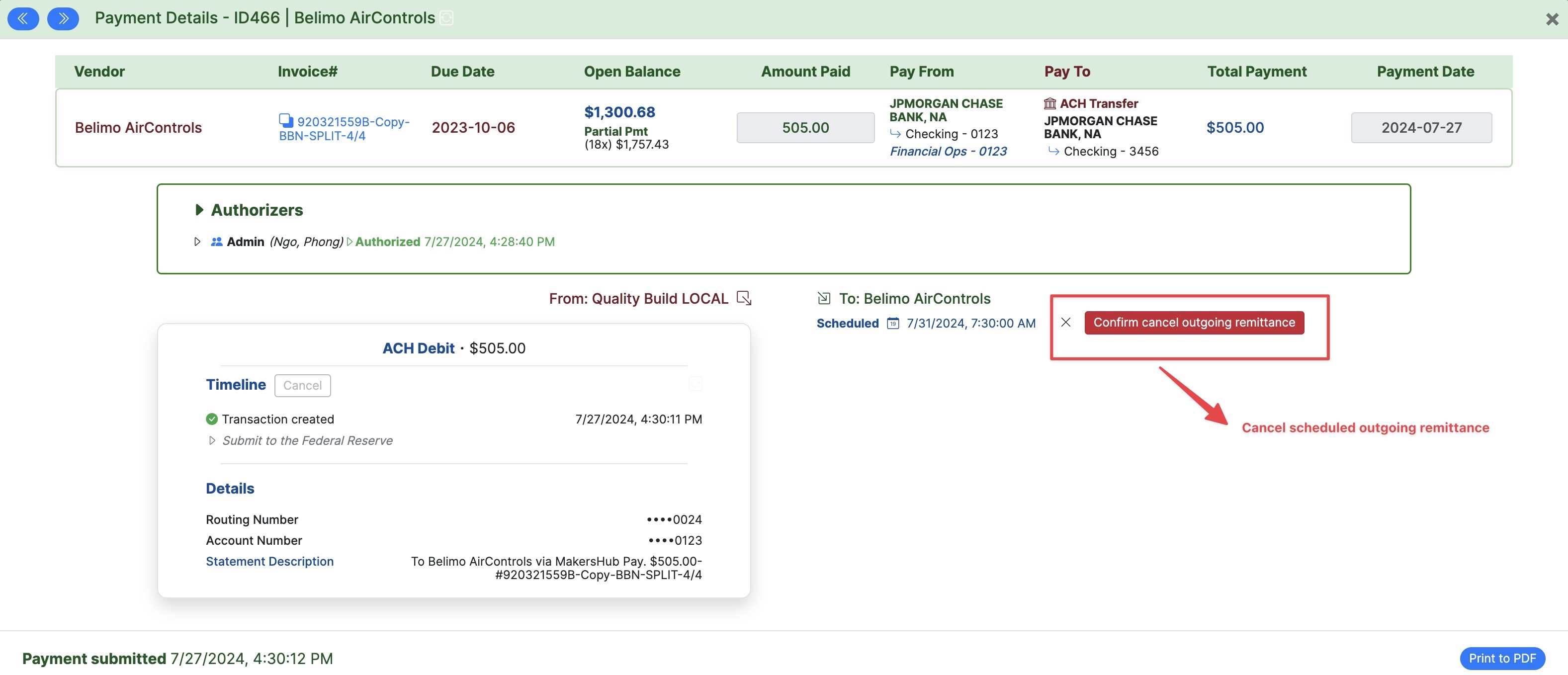Viewport: 1568px width, 675px height.
Task: Click the faint icon next to the Belimo AirControls title
Action: pyautogui.click(x=447, y=18)
